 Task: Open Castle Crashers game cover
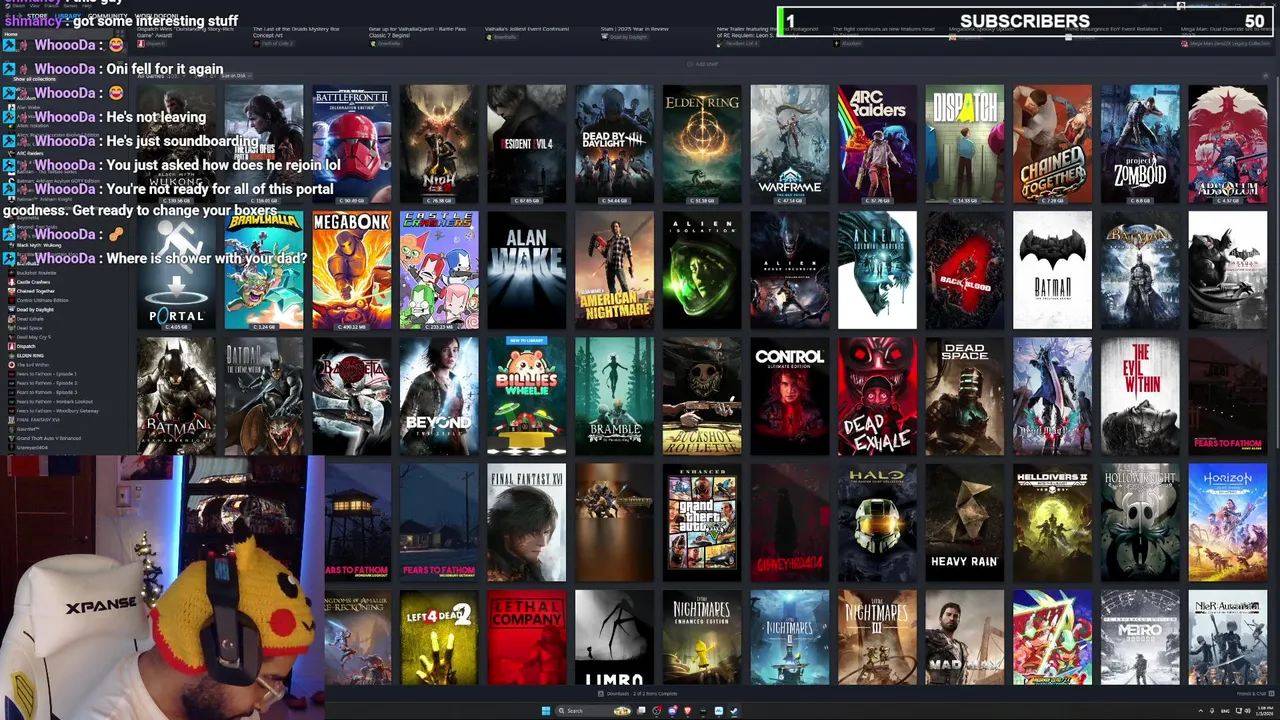click(439, 270)
